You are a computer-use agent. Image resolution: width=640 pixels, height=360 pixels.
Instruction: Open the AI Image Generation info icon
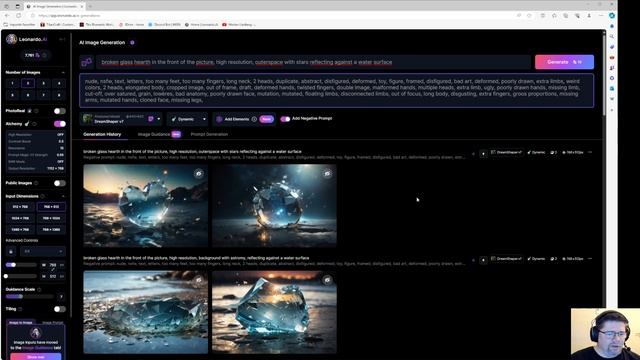(132, 42)
